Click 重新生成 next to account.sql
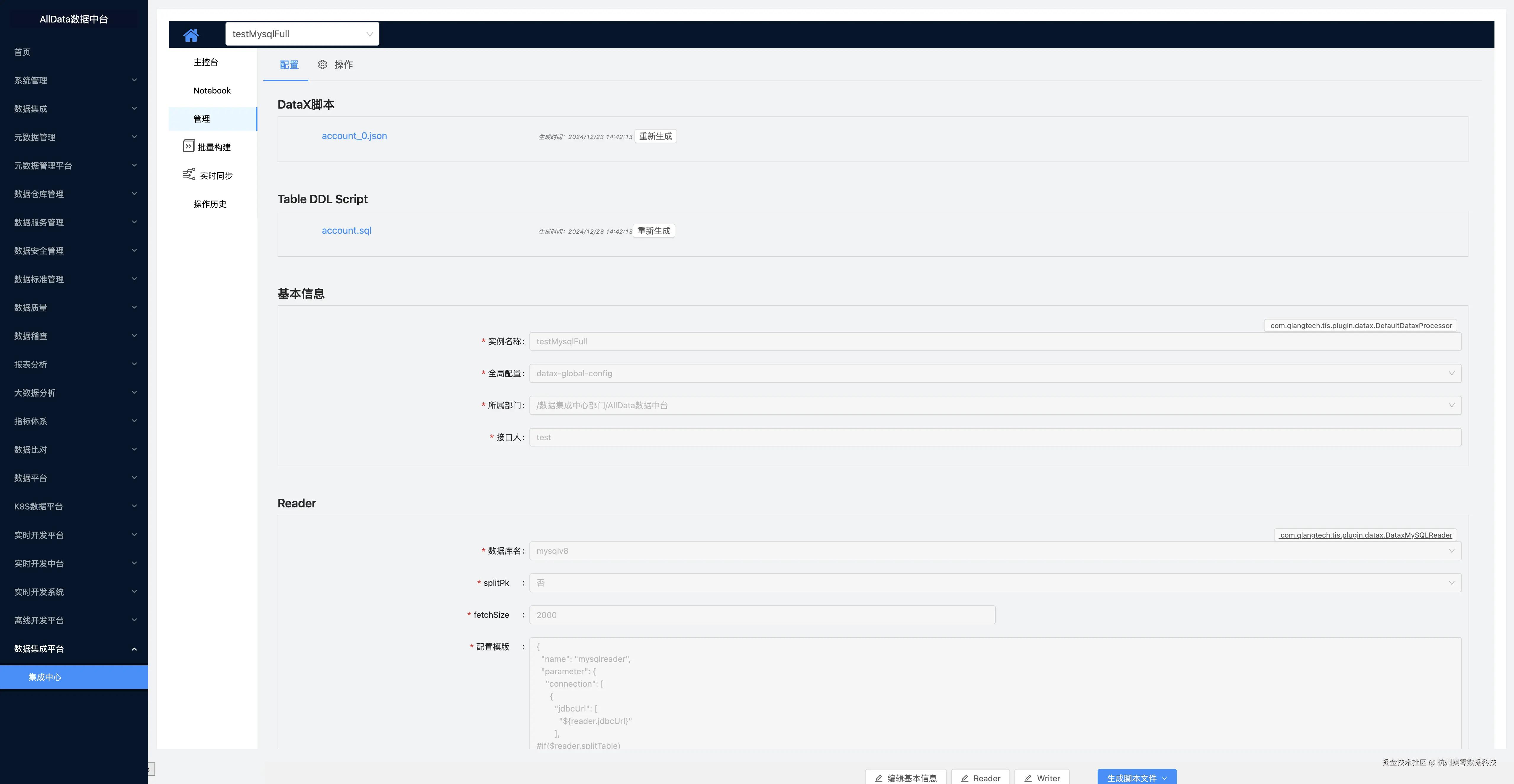 [653, 231]
